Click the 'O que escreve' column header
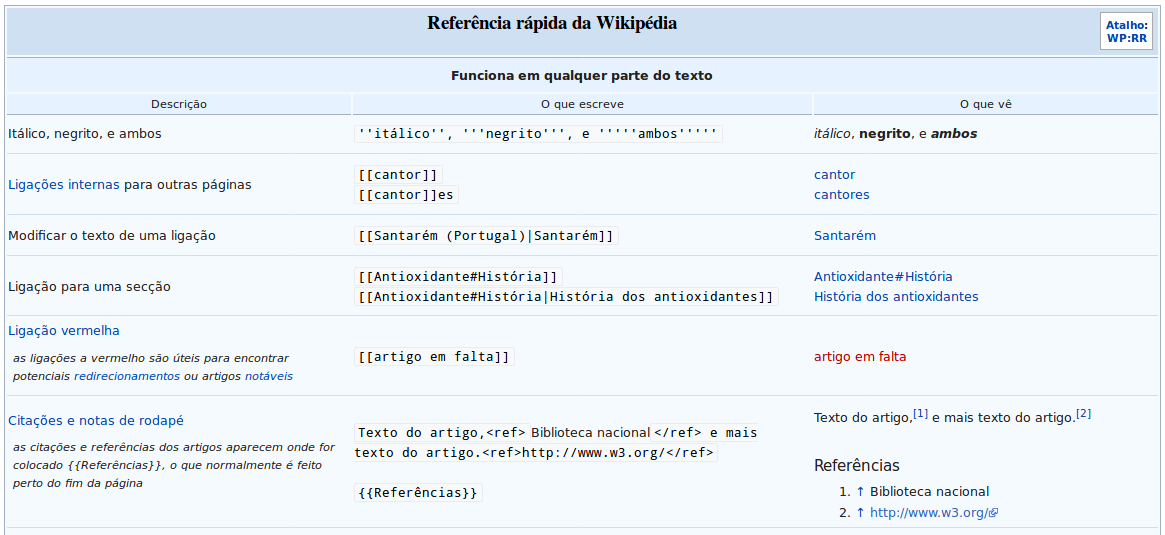 [x=582, y=105]
